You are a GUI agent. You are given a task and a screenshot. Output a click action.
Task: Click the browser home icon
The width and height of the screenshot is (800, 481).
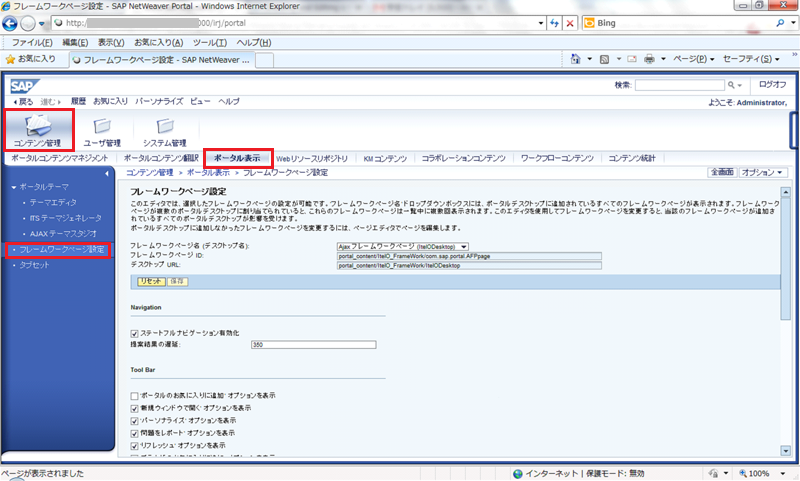pos(575,59)
